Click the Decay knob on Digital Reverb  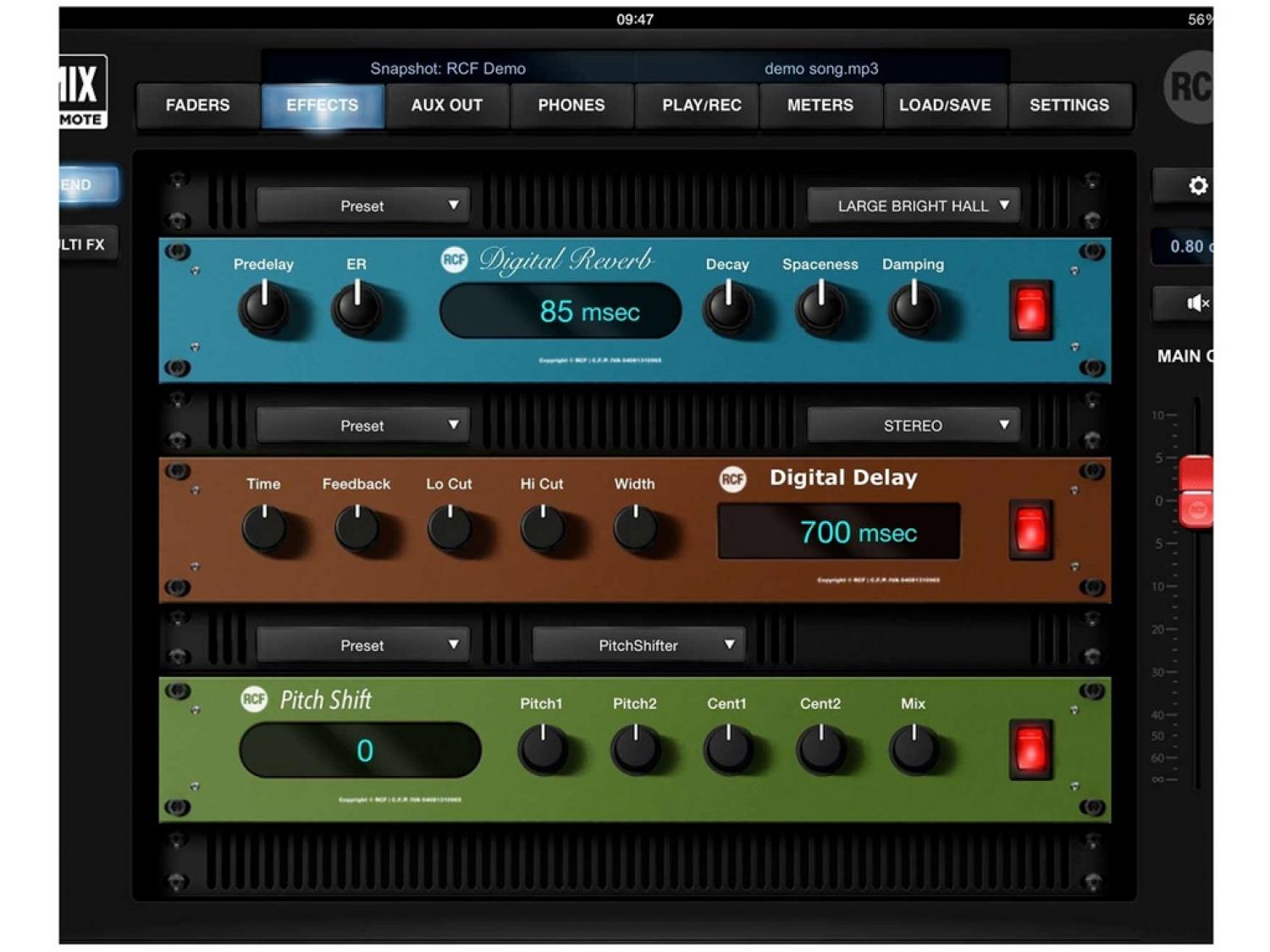(x=727, y=309)
